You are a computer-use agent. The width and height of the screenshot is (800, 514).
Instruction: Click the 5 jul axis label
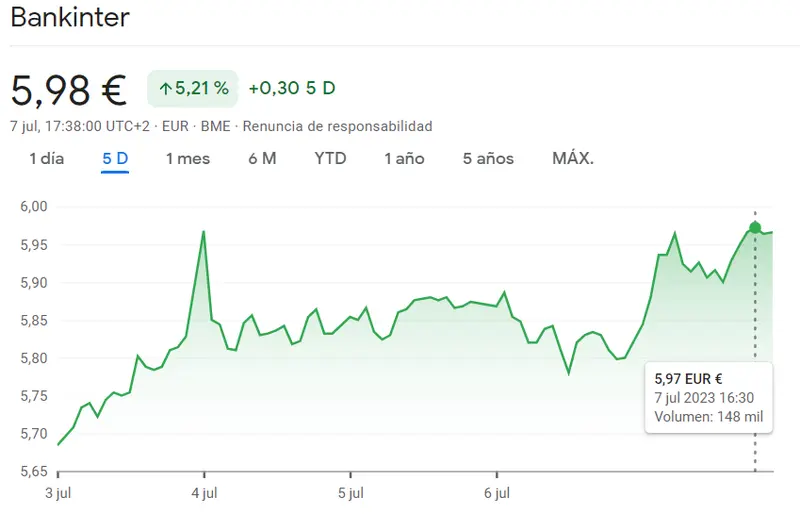pyautogui.click(x=351, y=494)
